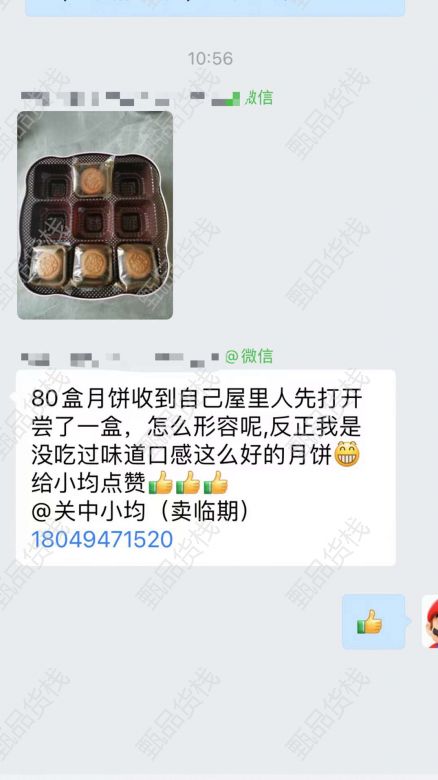The height and width of the screenshot is (780, 438).
Task: Click the 10:56 timestamp
Action: tap(210, 59)
